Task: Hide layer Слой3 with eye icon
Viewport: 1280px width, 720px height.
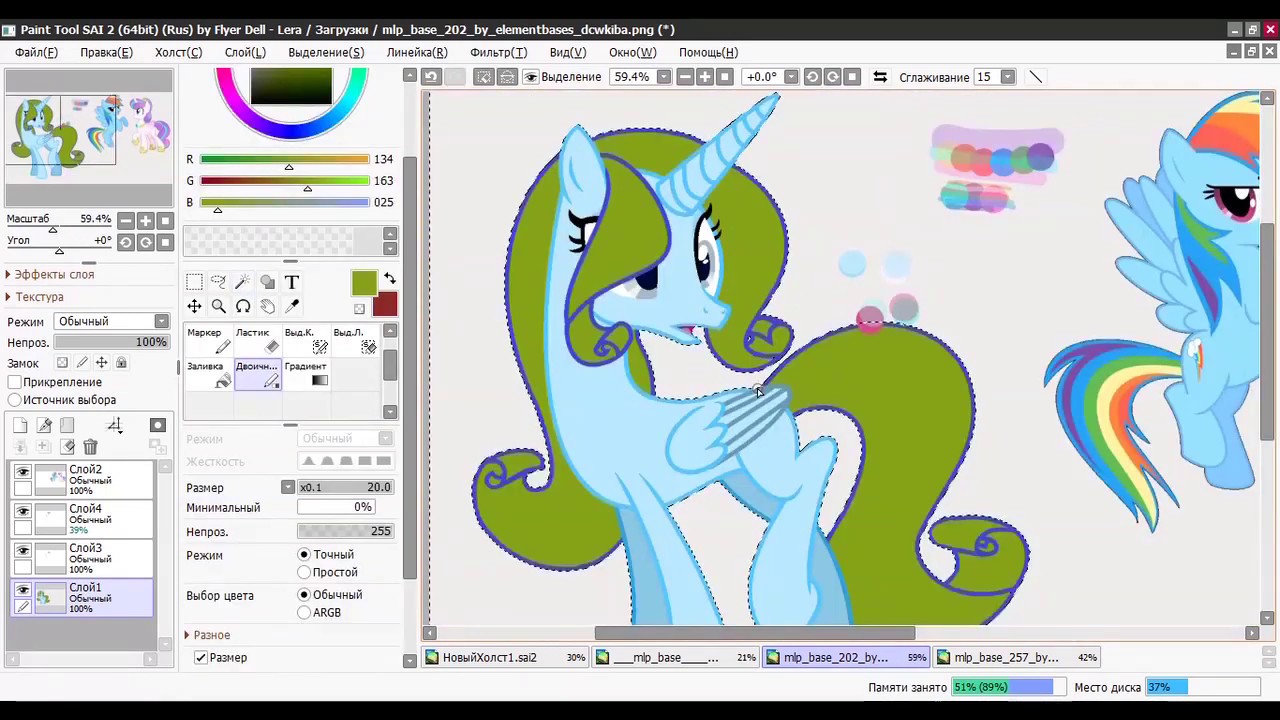Action: [x=23, y=550]
